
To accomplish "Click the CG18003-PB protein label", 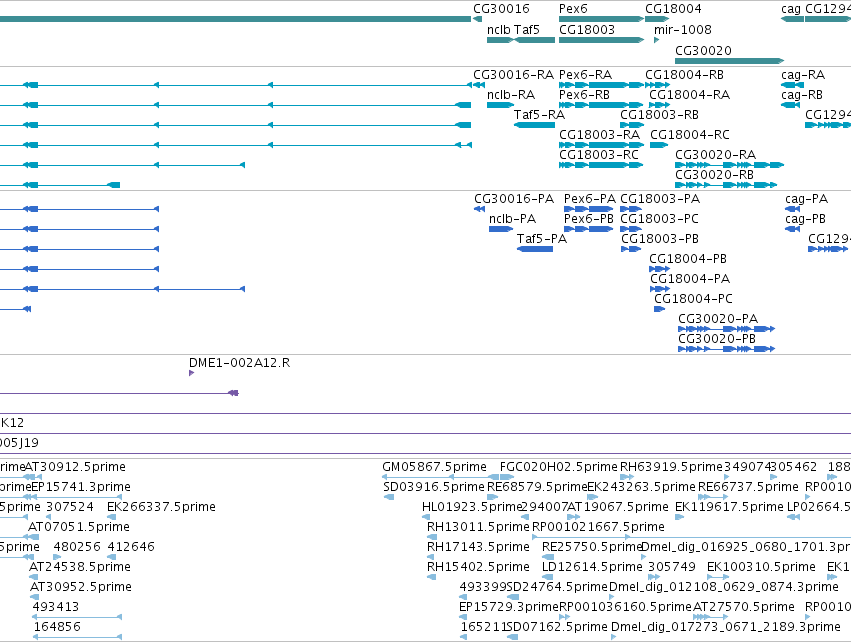I will point(660,239).
